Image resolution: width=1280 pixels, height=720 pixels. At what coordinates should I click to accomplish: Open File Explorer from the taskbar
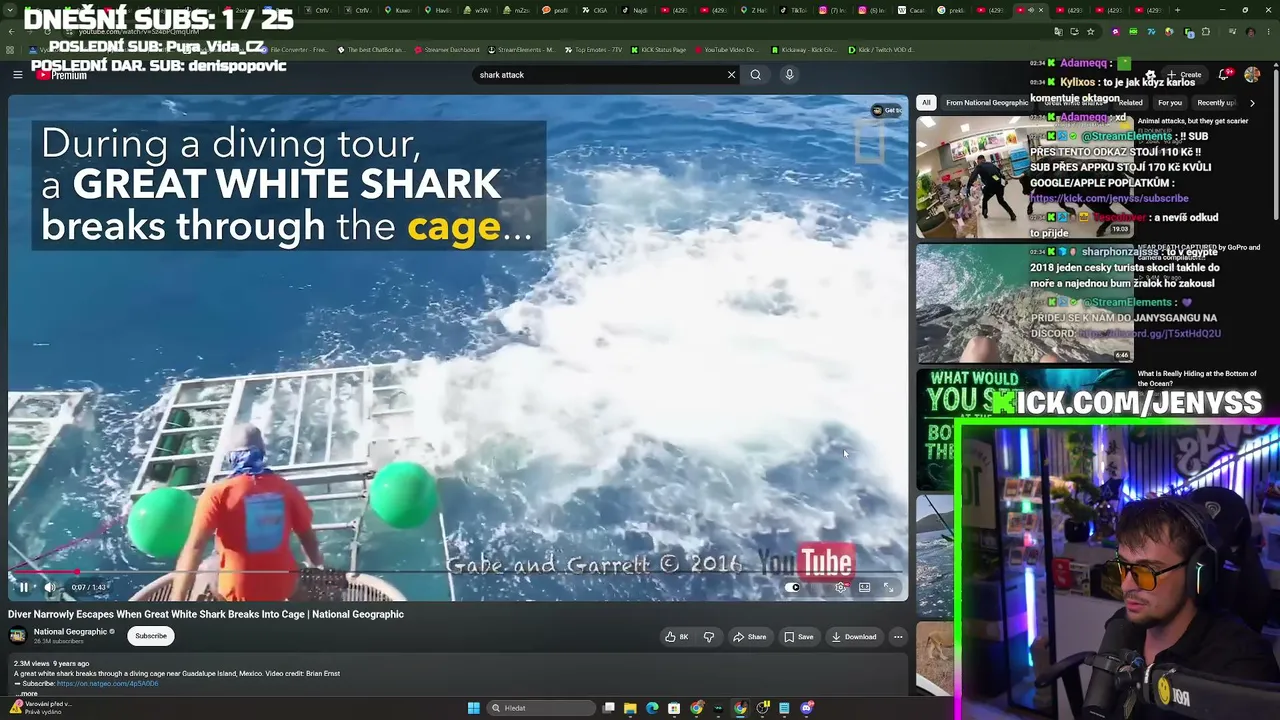pos(630,708)
